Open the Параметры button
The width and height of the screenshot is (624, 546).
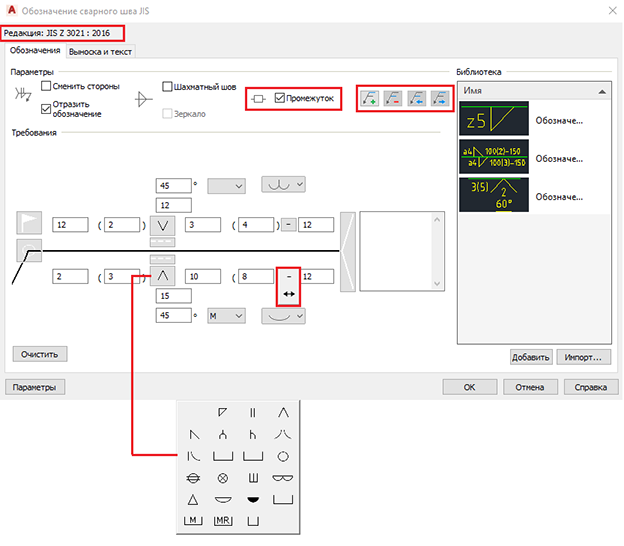35,387
